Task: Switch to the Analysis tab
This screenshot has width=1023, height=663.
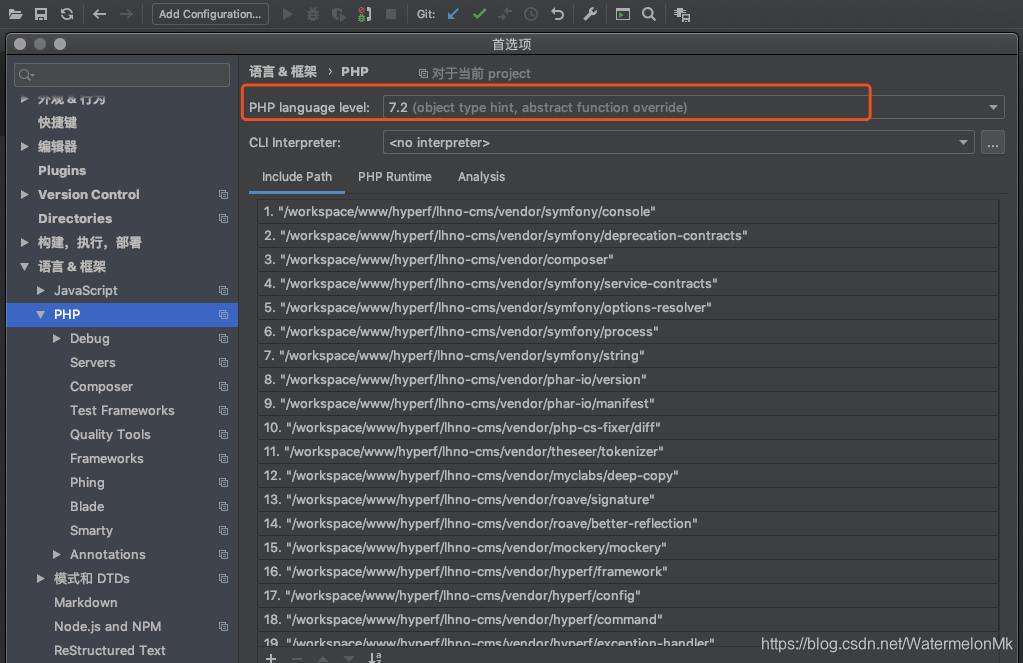Action: tap(481, 177)
